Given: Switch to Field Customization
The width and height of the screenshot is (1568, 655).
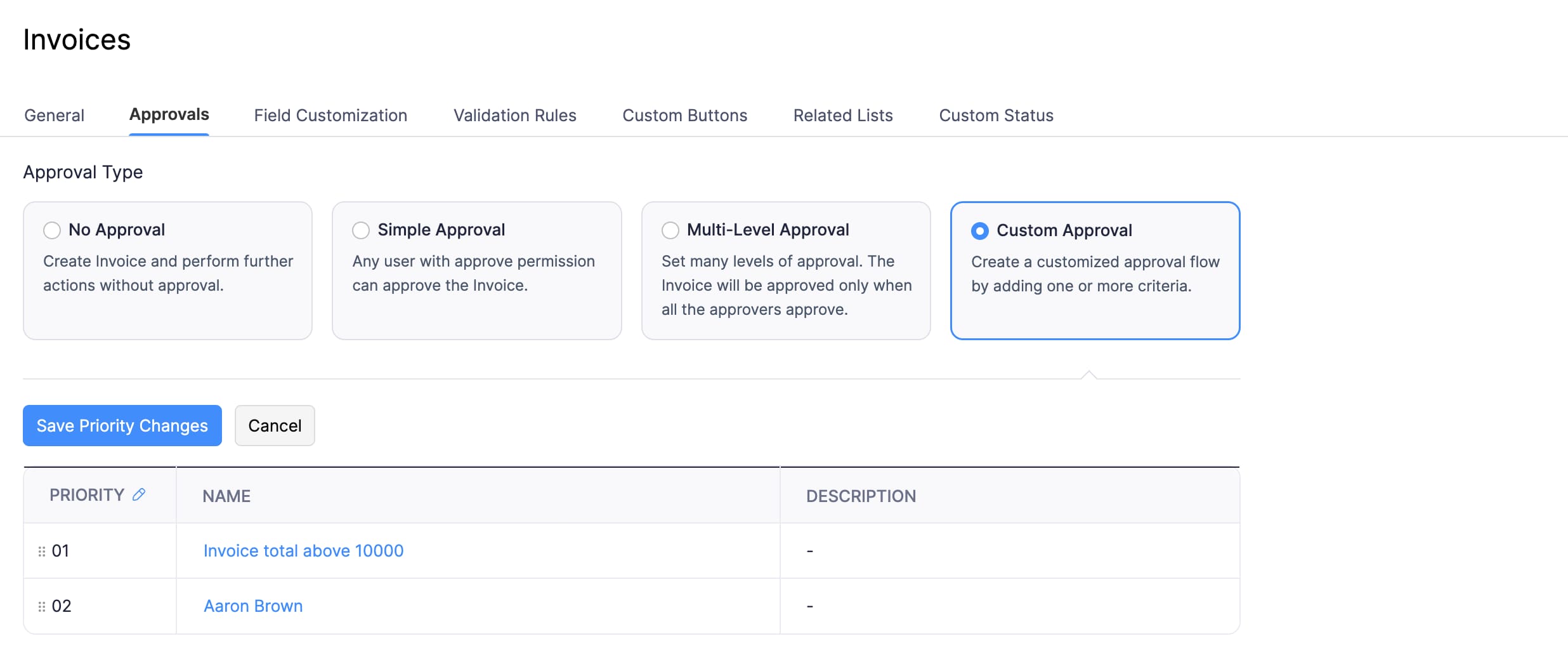Looking at the screenshot, I should pyautogui.click(x=330, y=115).
